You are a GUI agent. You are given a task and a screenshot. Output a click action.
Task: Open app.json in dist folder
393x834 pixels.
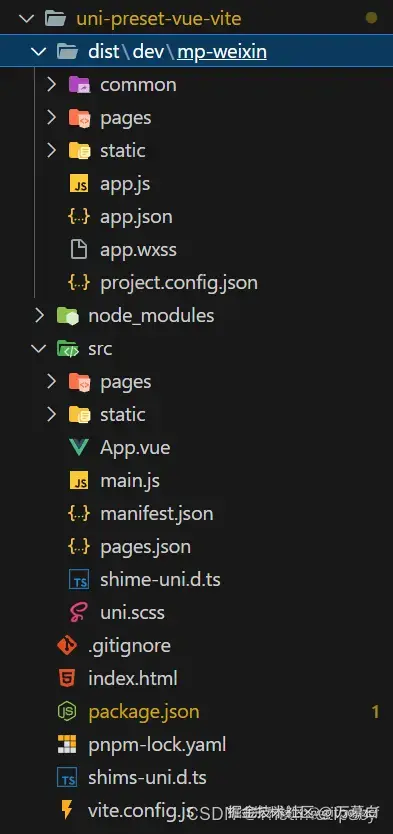(x=136, y=216)
